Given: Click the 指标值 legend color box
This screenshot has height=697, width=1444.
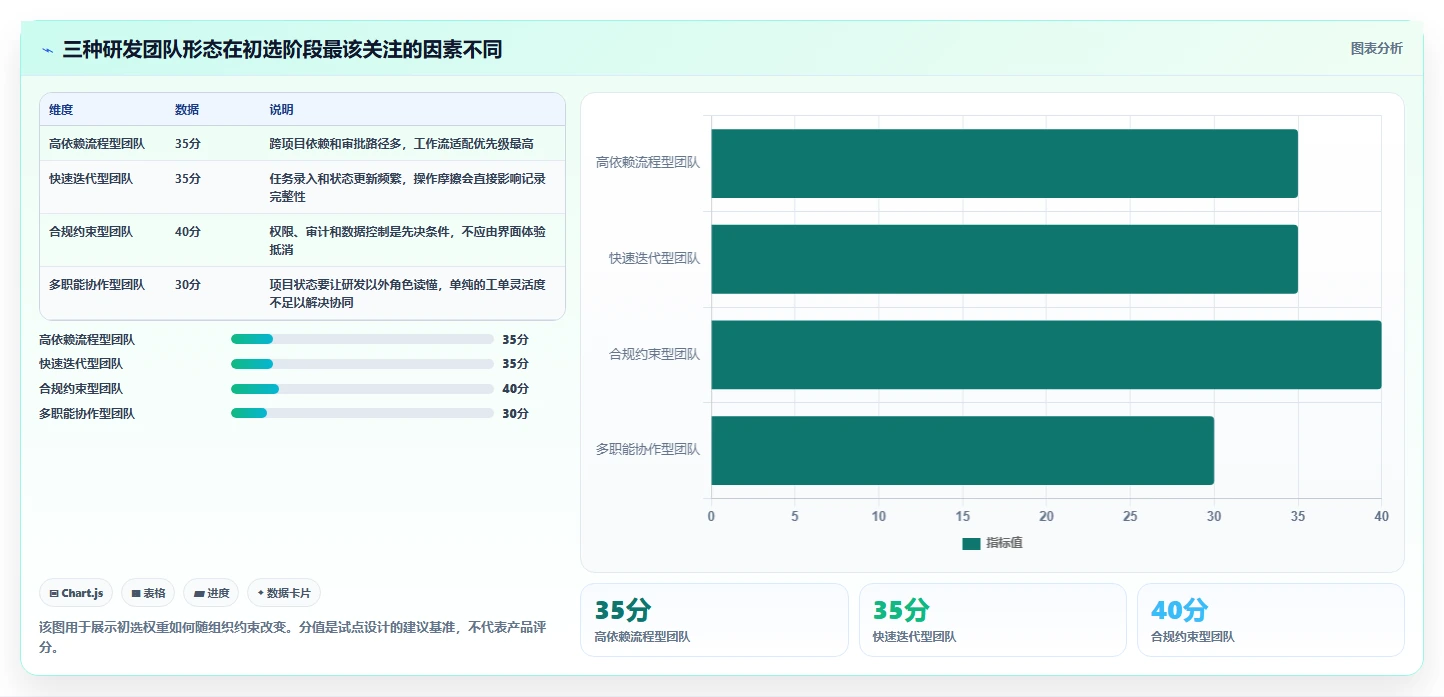Looking at the screenshot, I should [x=971, y=543].
